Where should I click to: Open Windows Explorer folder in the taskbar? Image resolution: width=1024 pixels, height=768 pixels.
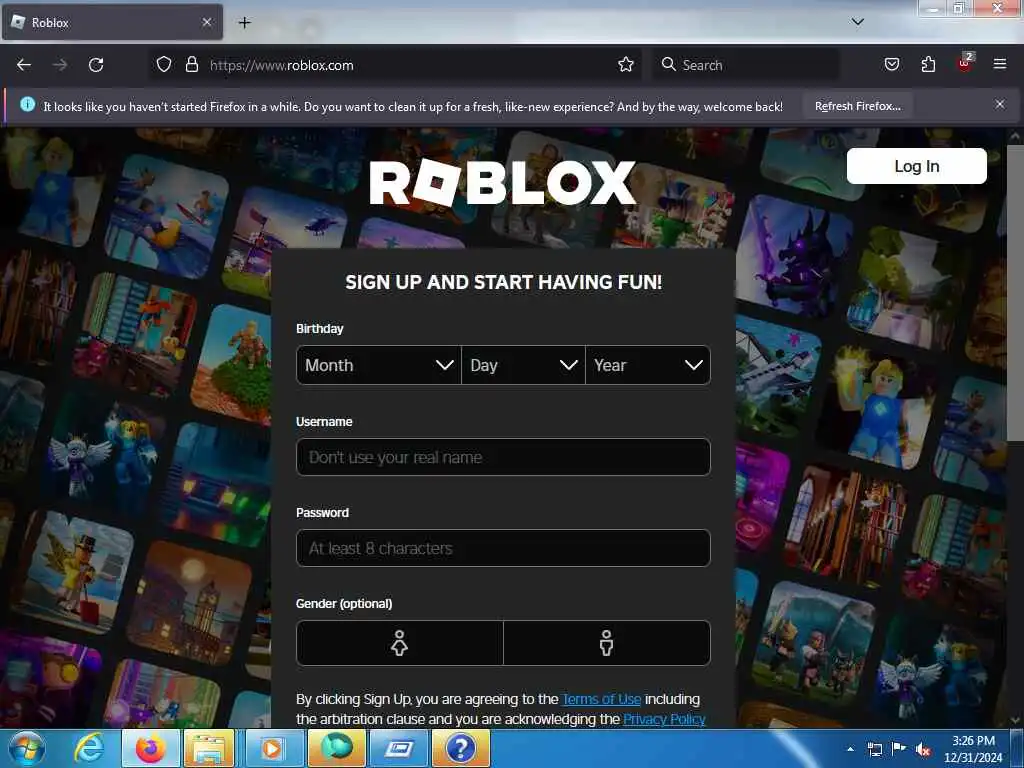click(209, 748)
